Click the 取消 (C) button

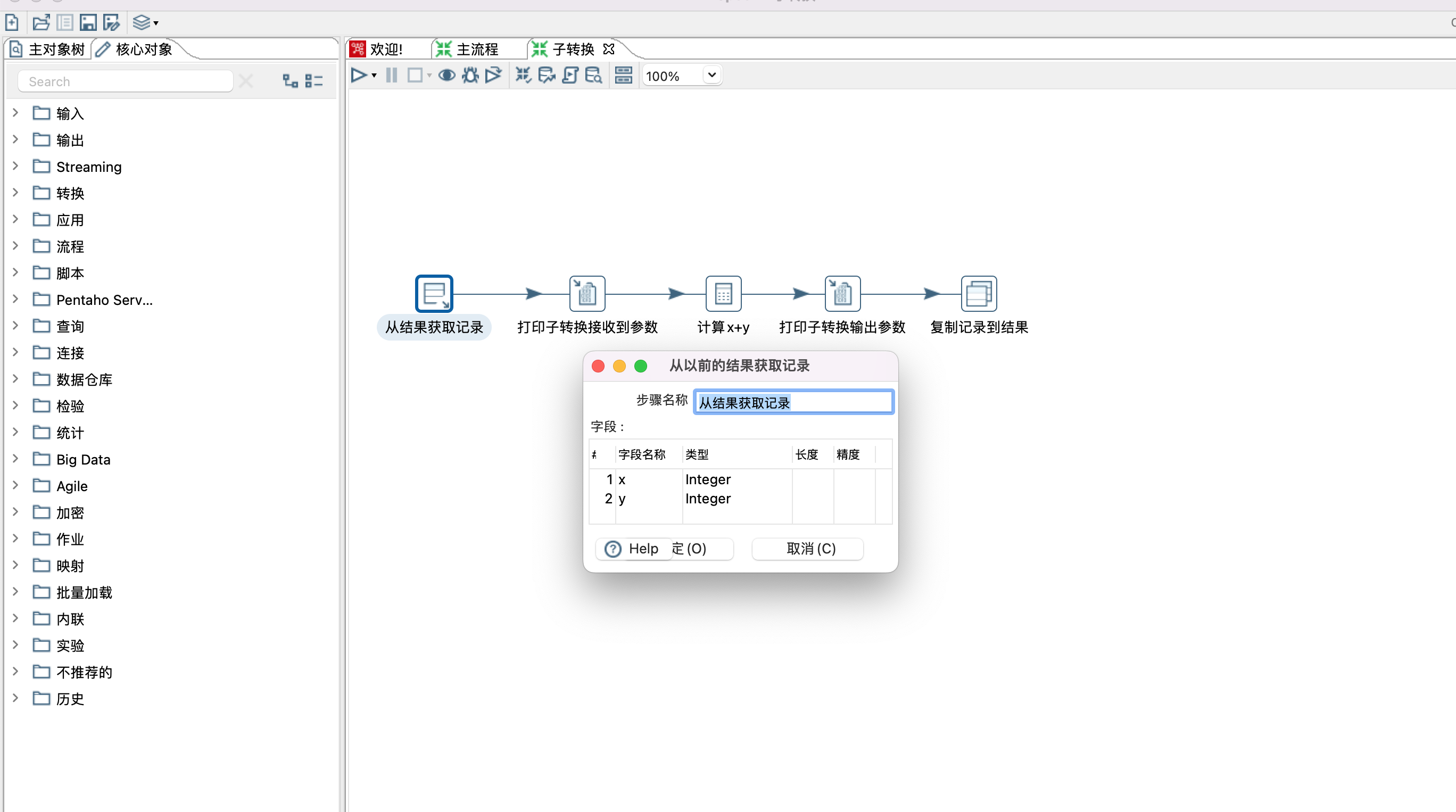[810, 549]
